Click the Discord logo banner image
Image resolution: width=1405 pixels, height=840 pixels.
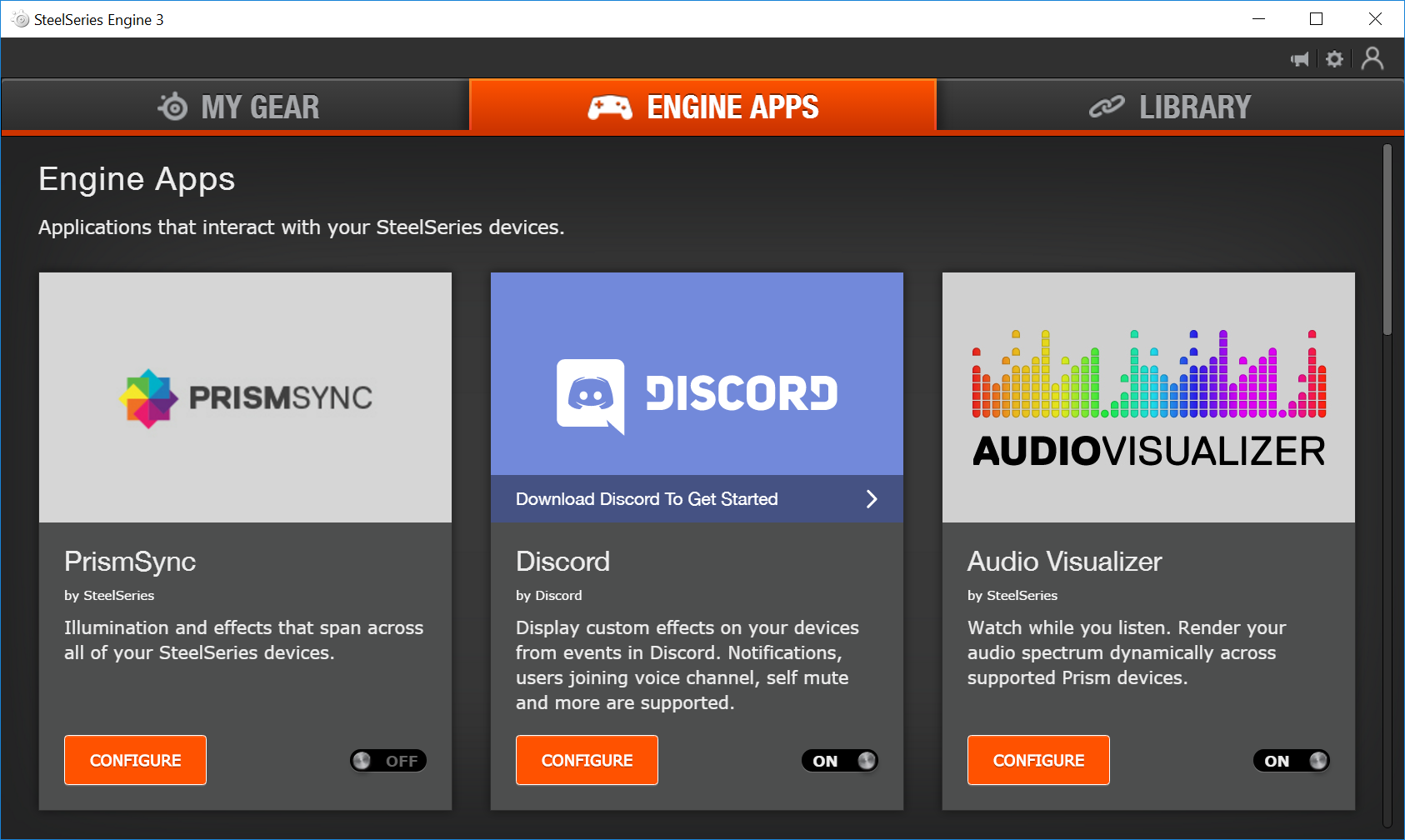tap(697, 374)
